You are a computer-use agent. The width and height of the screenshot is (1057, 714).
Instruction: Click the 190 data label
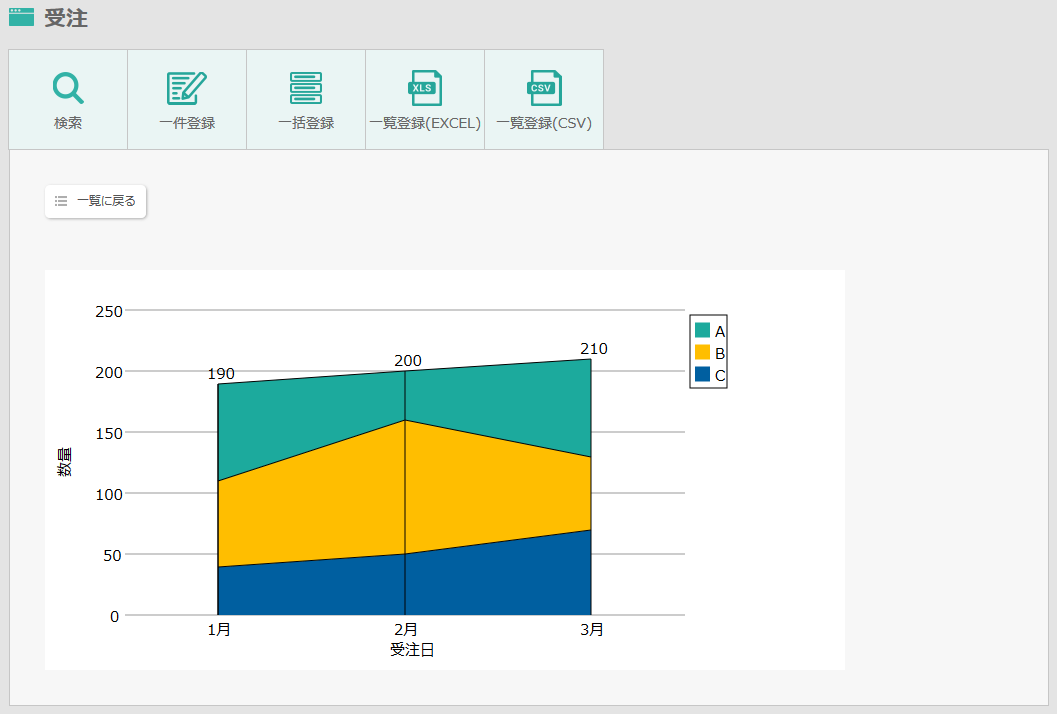(221, 374)
